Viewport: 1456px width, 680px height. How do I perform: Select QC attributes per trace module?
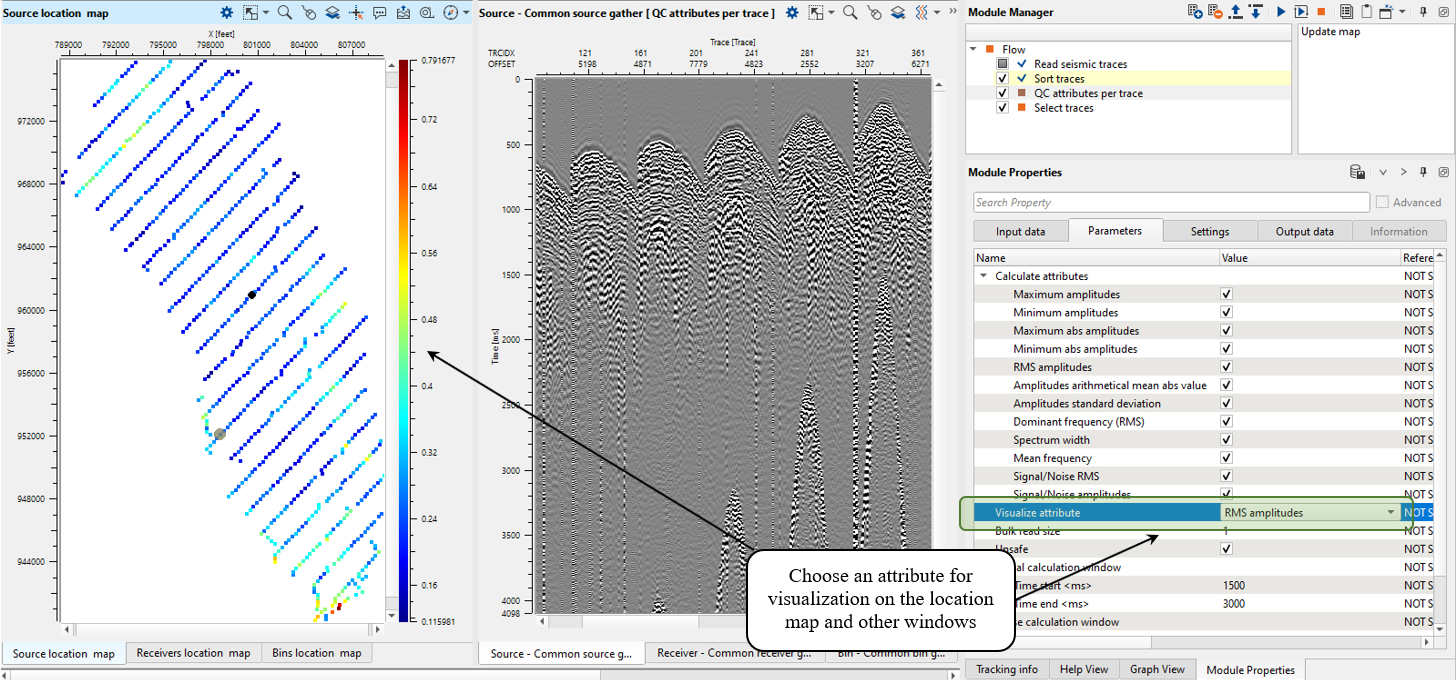click(x=1088, y=93)
